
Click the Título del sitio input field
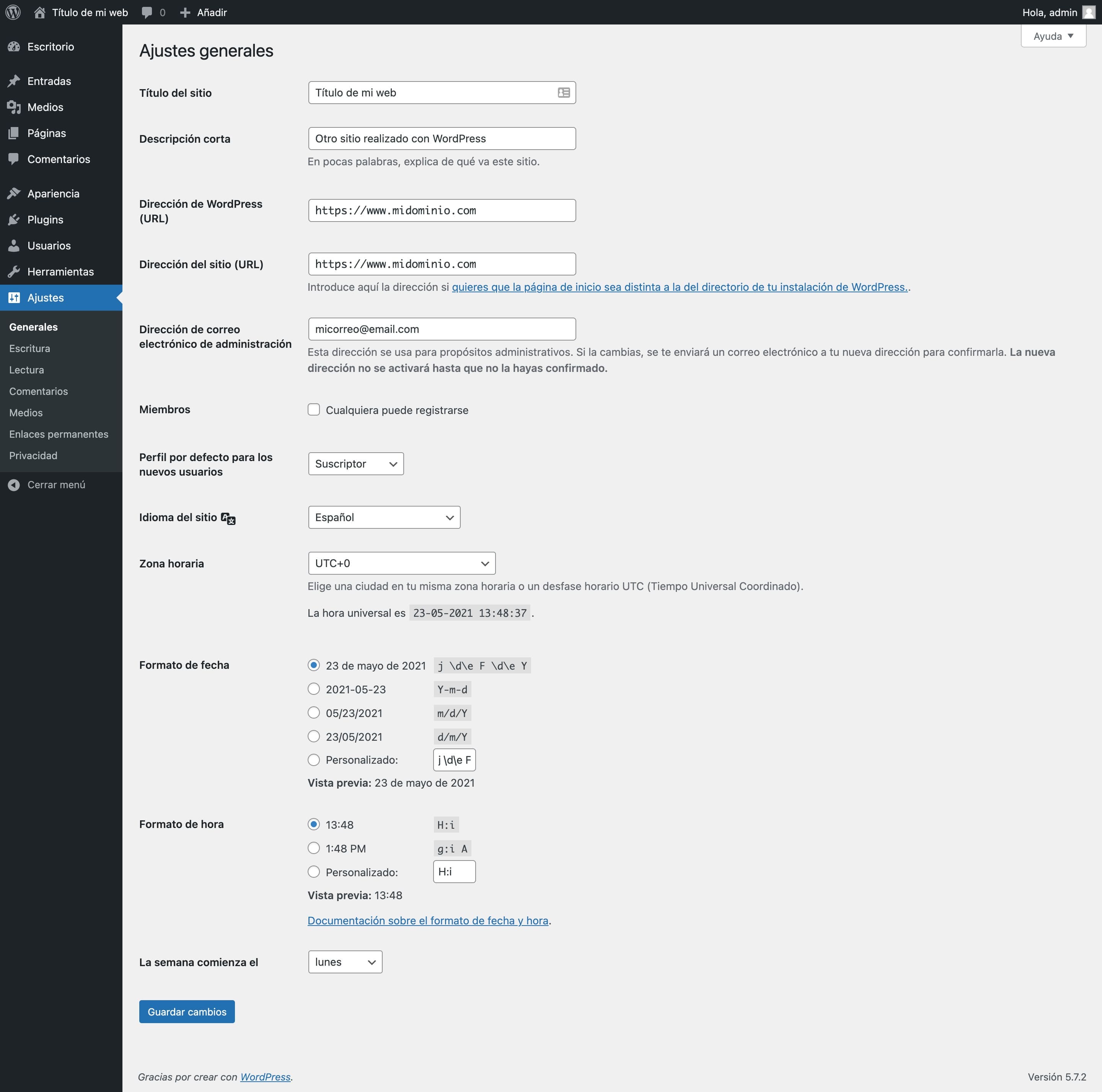(442, 92)
